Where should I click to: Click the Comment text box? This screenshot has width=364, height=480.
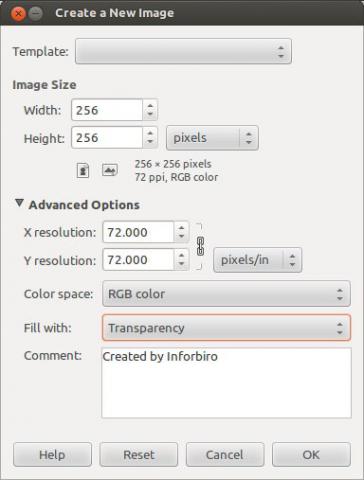point(226,383)
